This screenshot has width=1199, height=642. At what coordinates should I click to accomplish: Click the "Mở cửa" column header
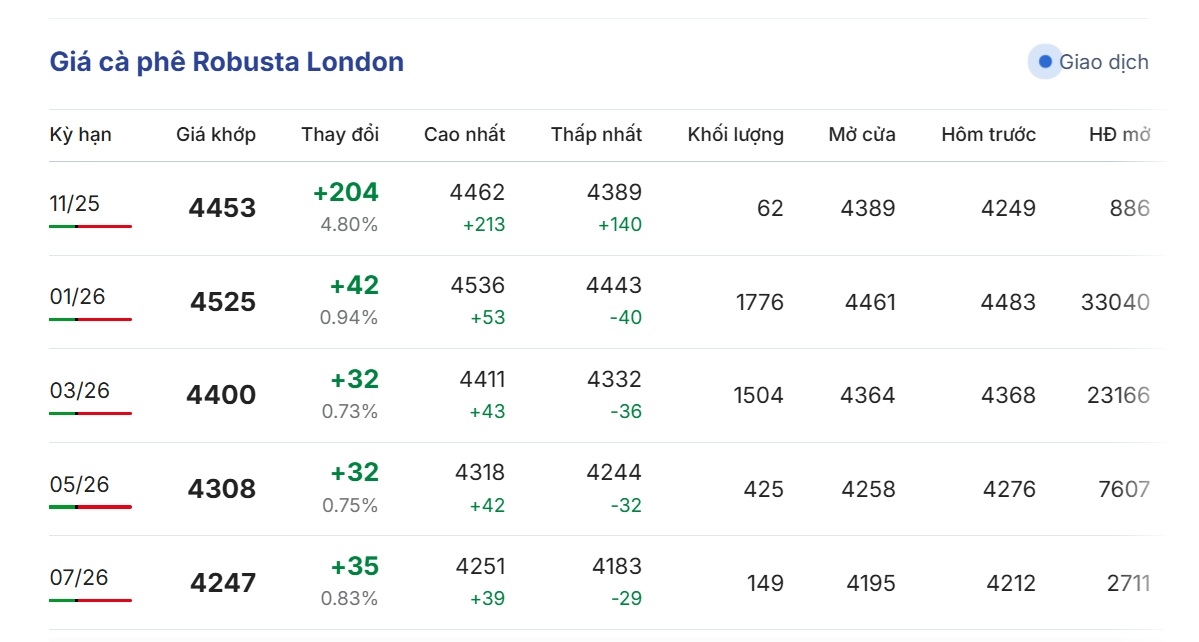[x=861, y=134]
